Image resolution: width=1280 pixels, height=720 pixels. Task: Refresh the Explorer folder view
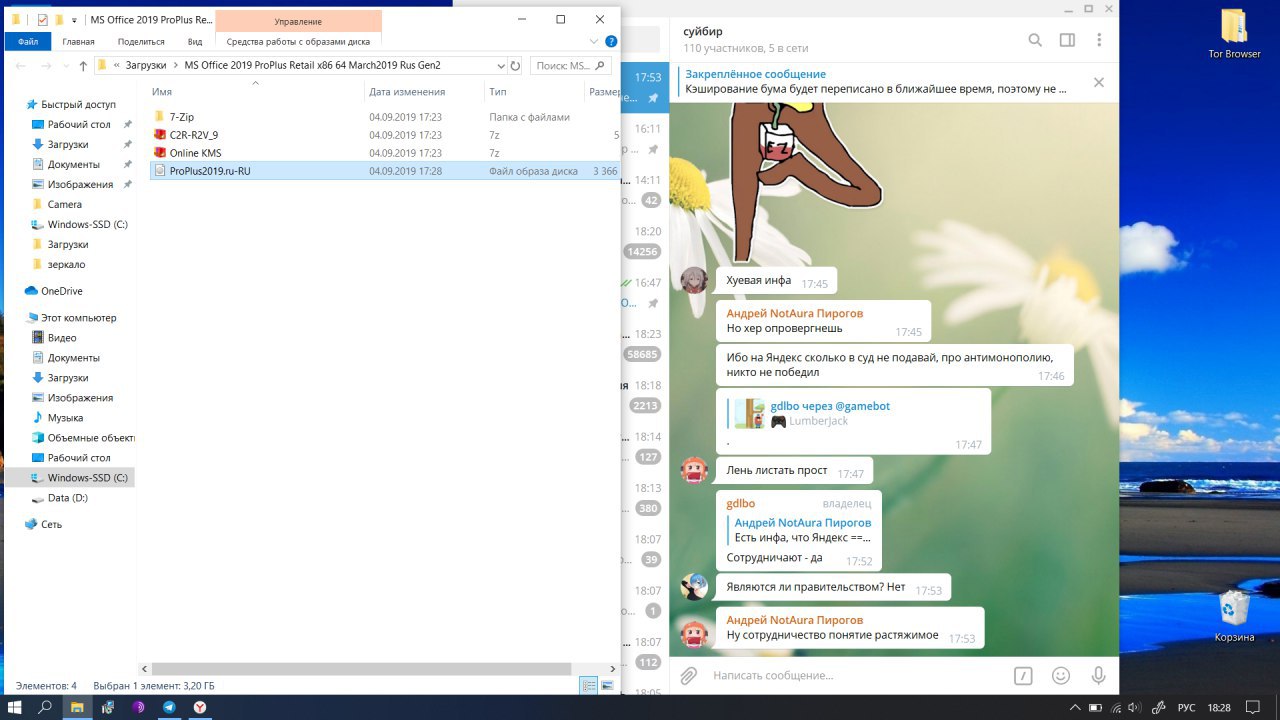(516, 66)
